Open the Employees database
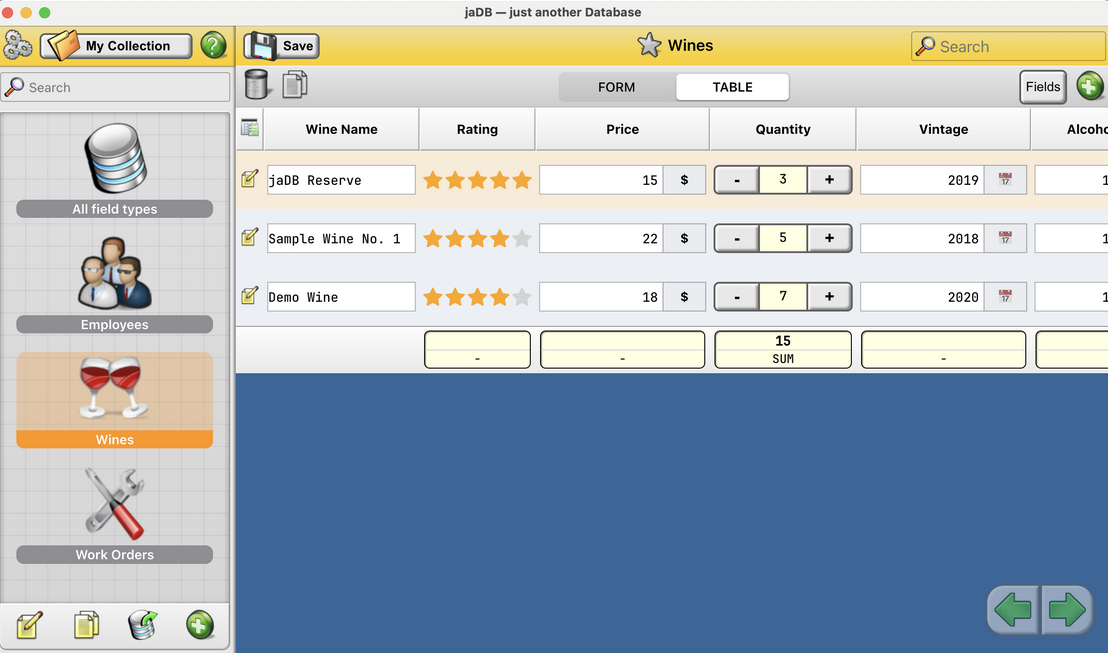Viewport: 1108px width, 653px height. pyautogui.click(x=114, y=284)
